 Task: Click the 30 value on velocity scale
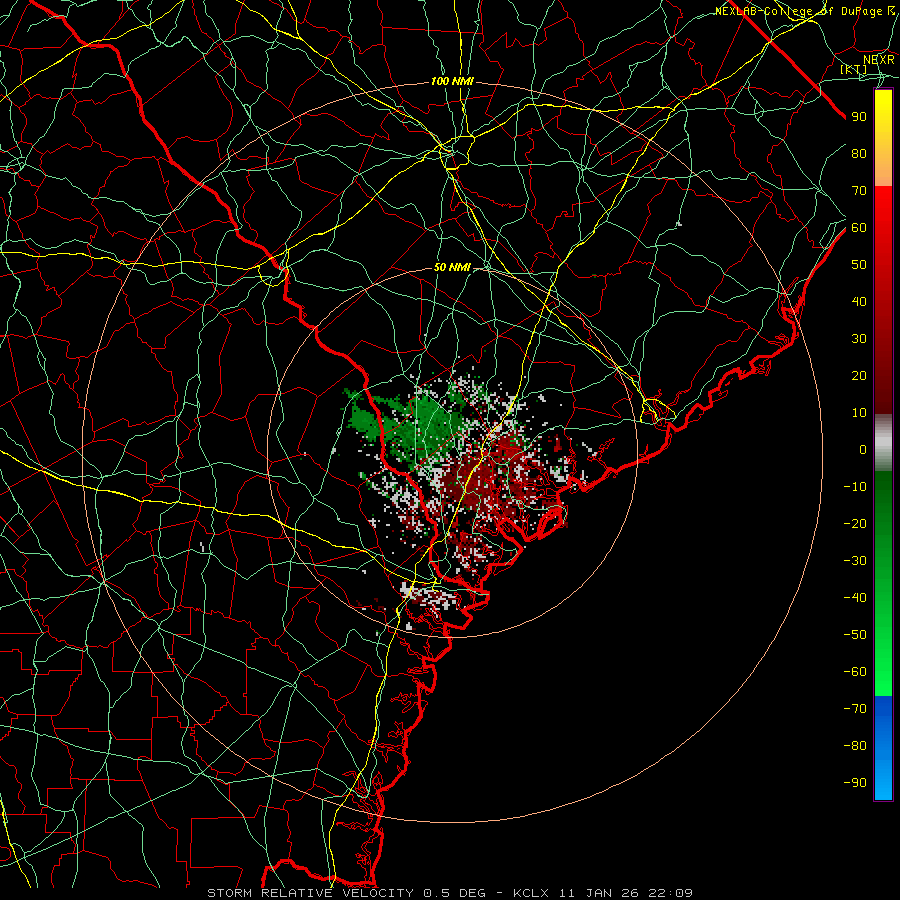click(859, 339)
